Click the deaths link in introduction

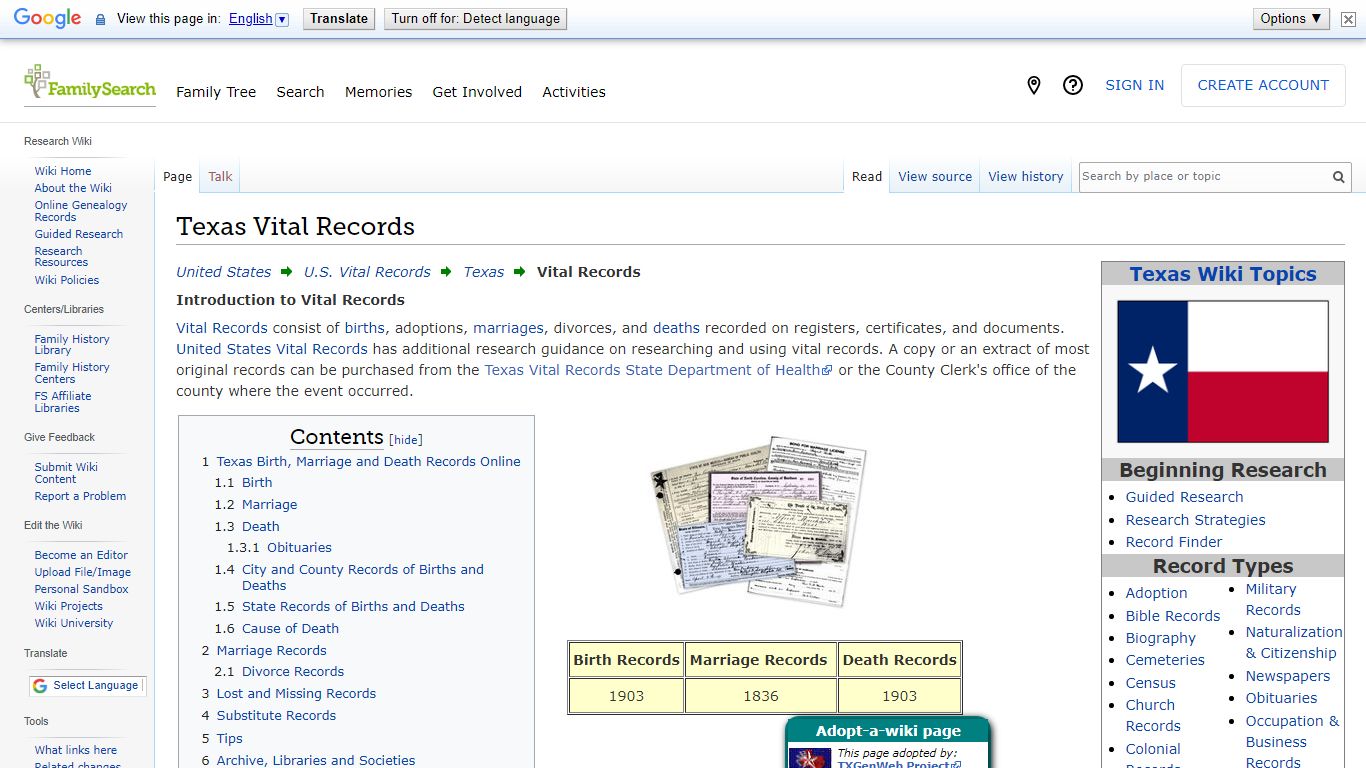[676, 328]
